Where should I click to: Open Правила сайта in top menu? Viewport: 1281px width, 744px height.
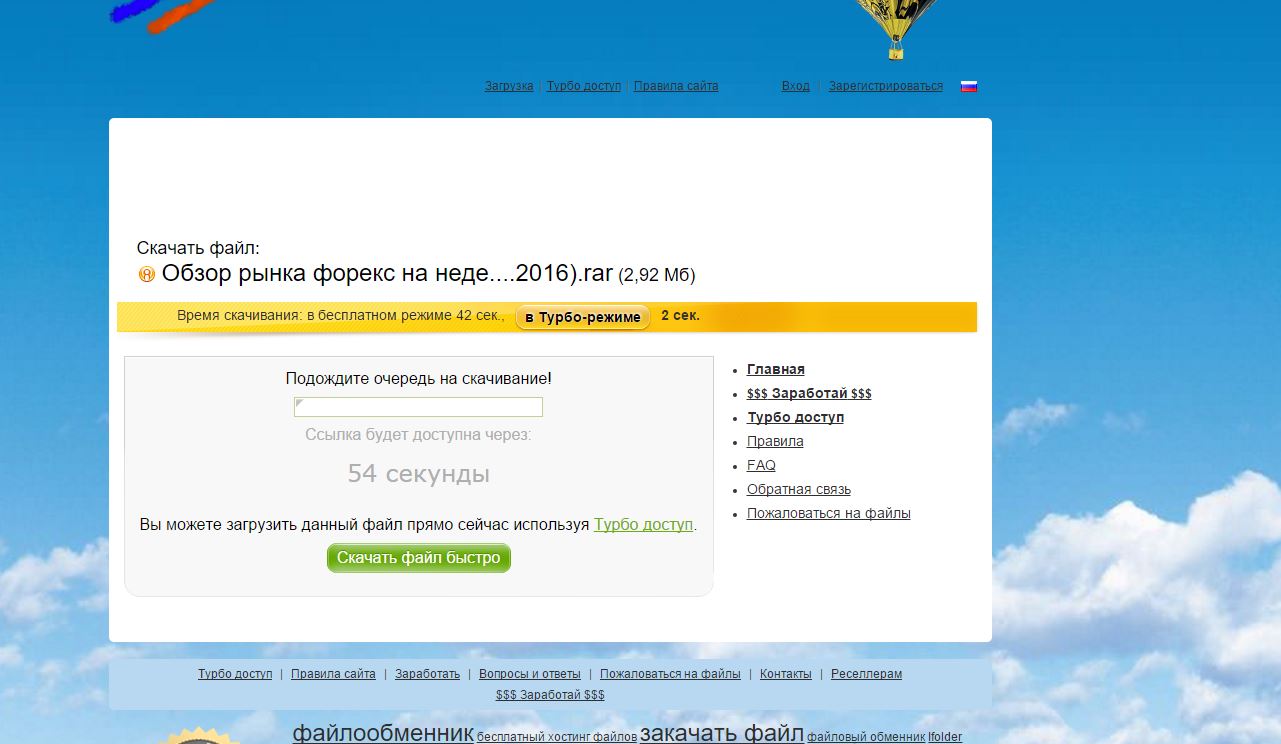tap(676, 86)
